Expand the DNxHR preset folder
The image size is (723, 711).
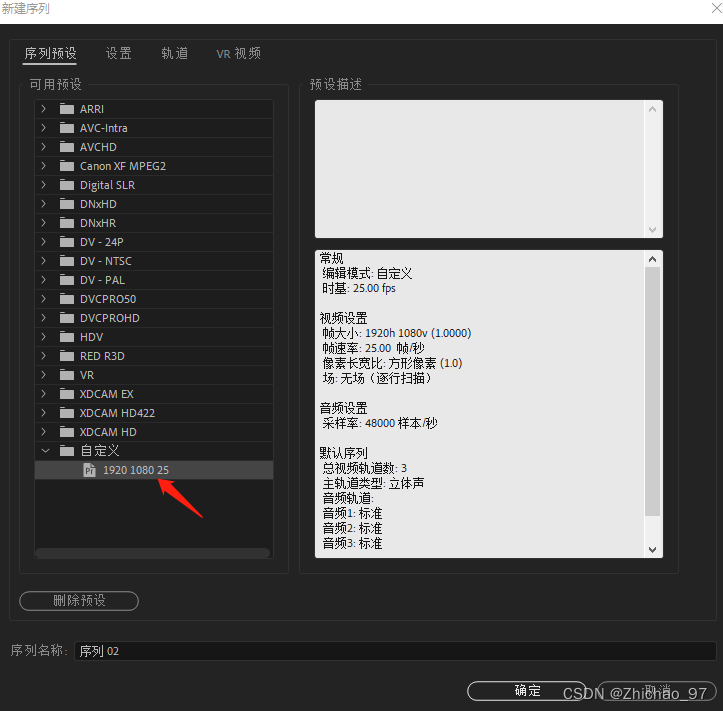coord(43,223)
